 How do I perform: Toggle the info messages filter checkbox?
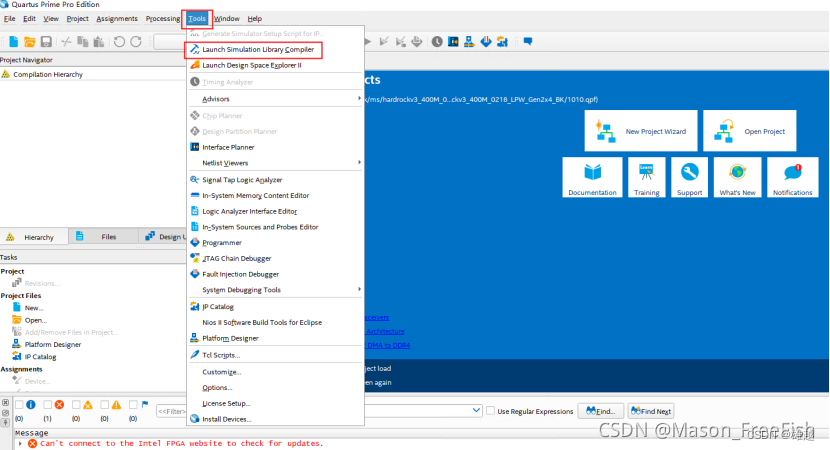20,405
